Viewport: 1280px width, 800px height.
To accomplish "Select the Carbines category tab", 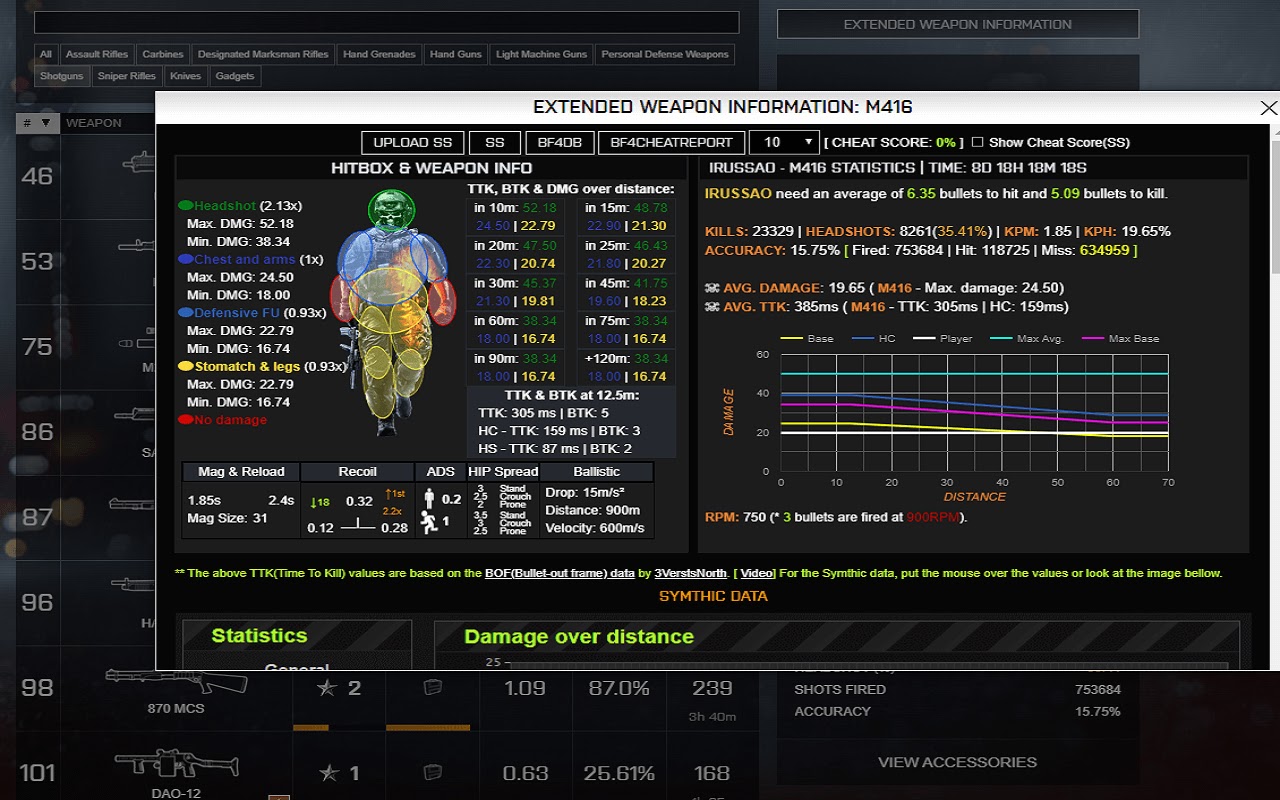I will [163, 54].
